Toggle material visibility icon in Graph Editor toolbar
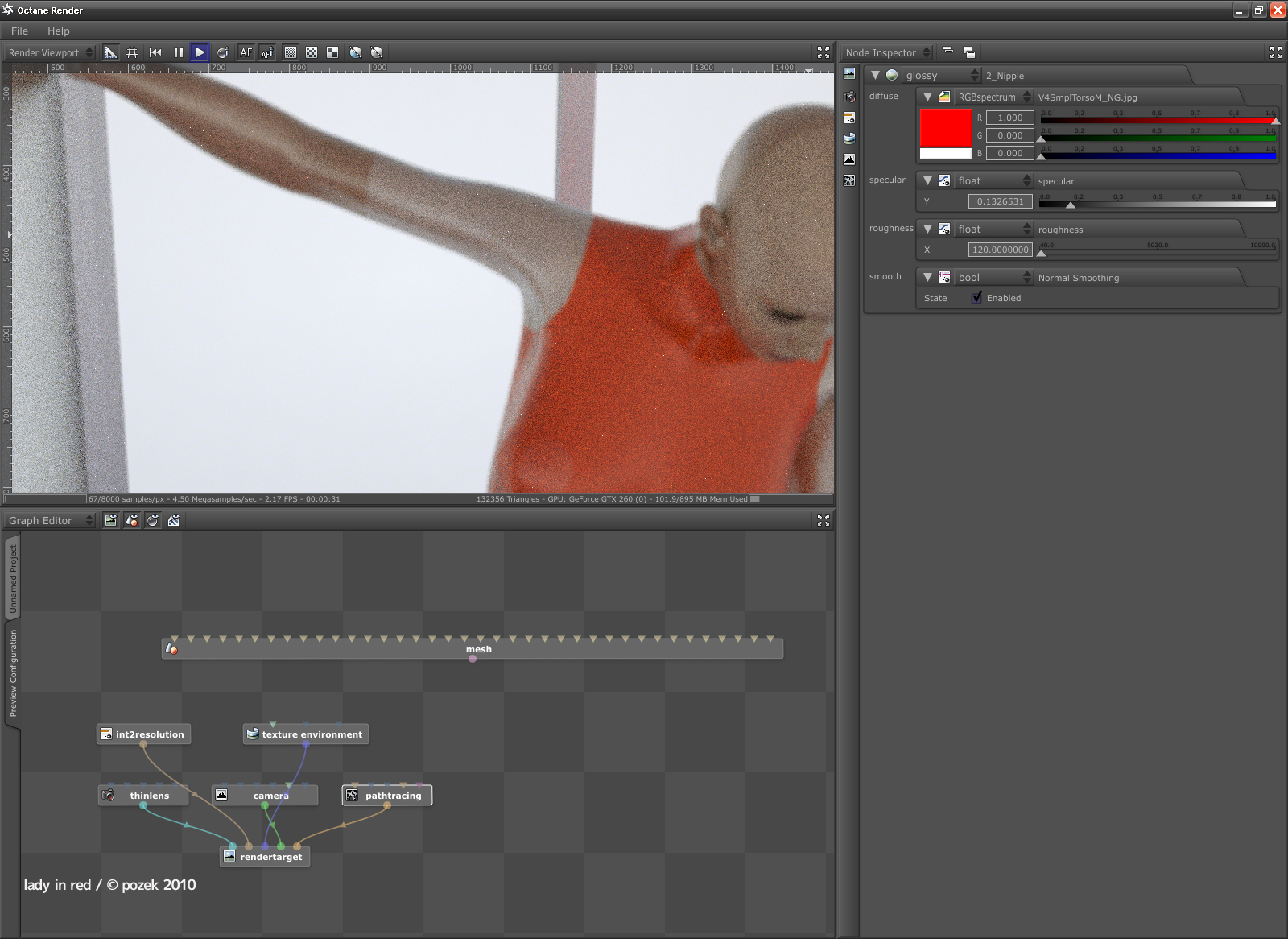1288x939 pixels. pos(153,520)
